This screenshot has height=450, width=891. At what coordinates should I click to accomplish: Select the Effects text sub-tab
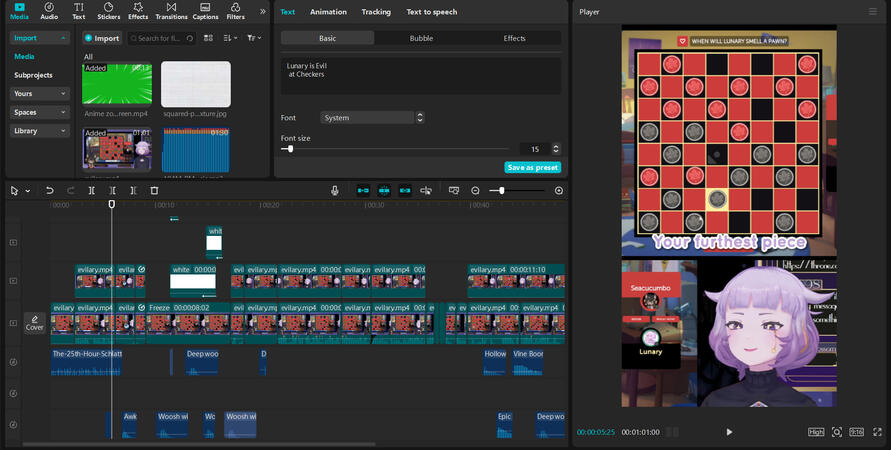[514, 38]
